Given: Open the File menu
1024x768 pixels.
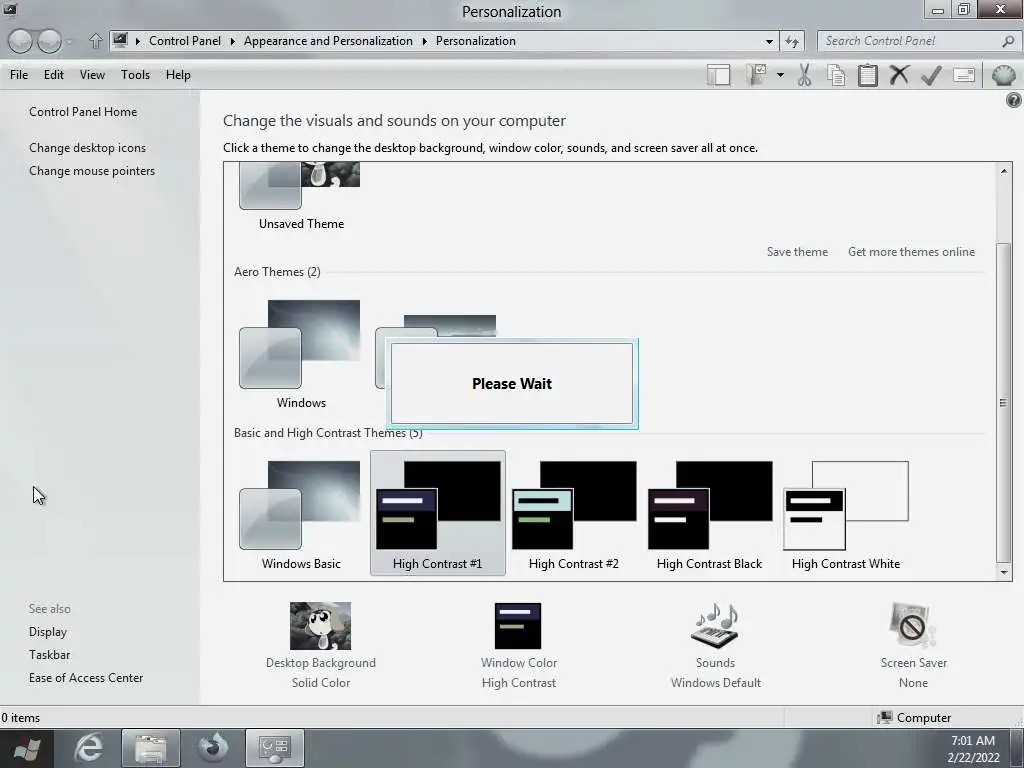Looking at the screenshot, I should [x=19, y=75].
